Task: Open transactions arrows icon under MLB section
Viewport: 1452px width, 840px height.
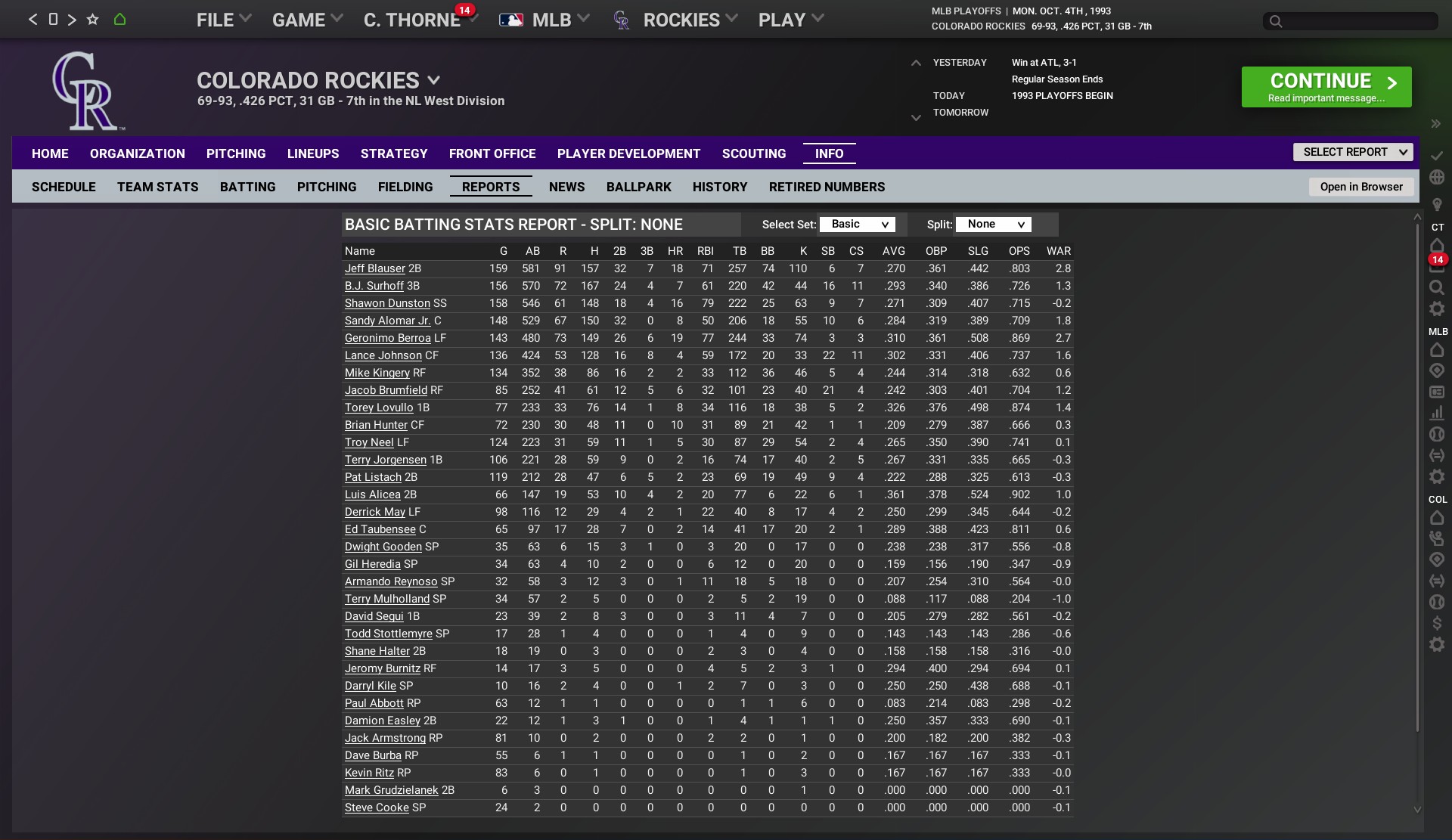Action: click(1437, 455)
